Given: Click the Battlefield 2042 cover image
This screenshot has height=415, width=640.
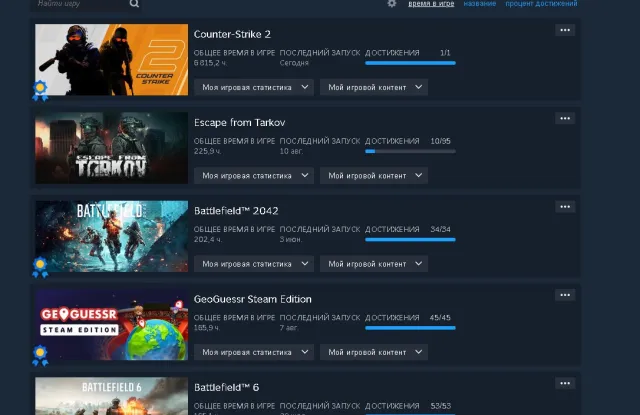Looking at the screenshot, I should coord(111,236).
